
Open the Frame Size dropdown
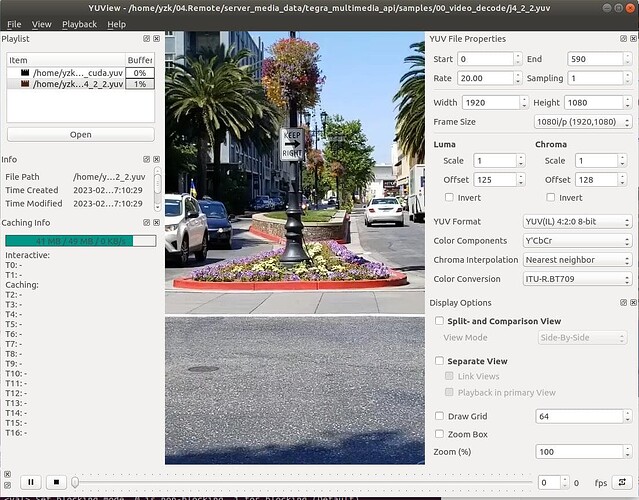[x=583, y=121]
